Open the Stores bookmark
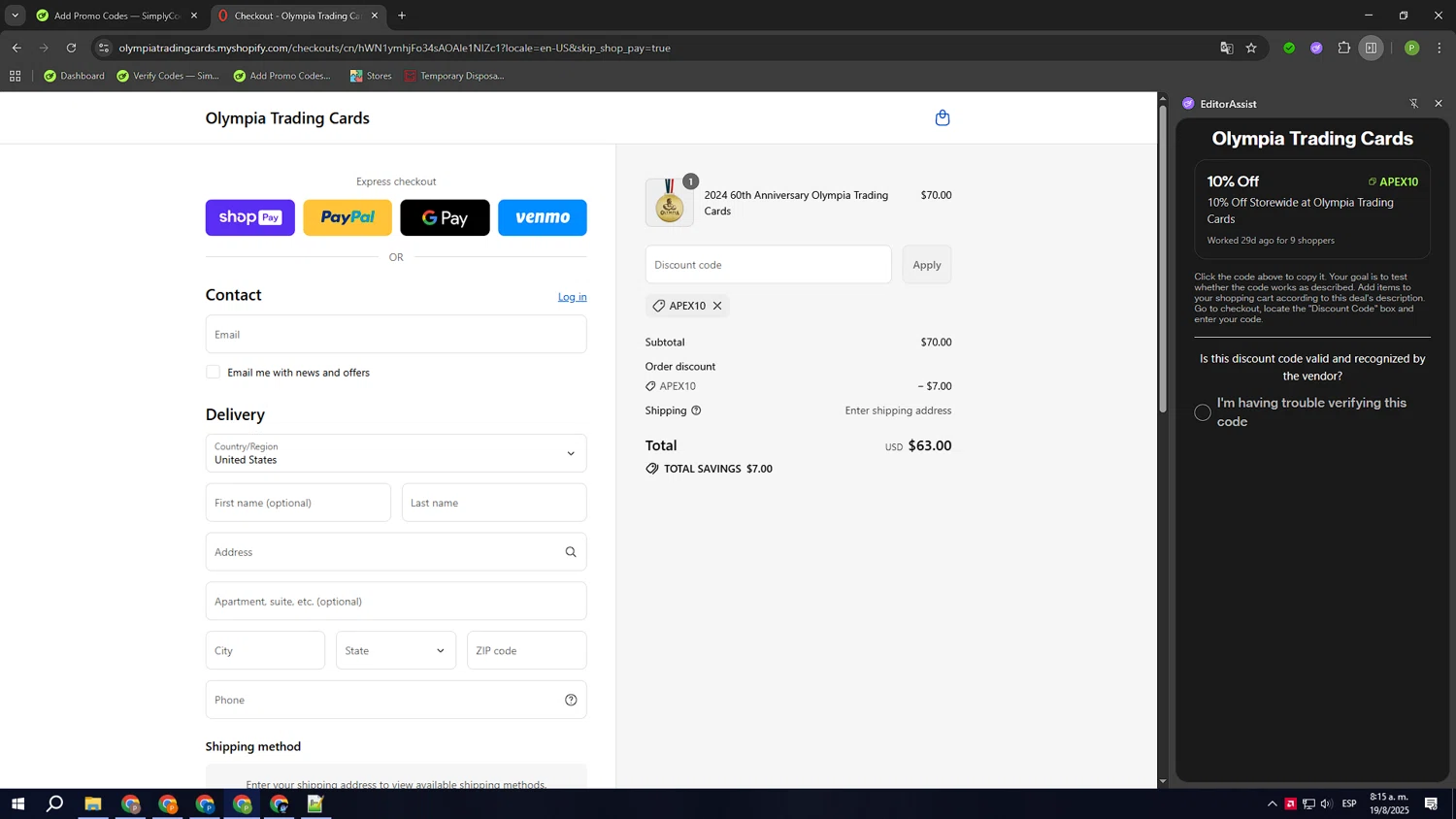This screenshot has width=1456, height=819. tap(371, 76)
